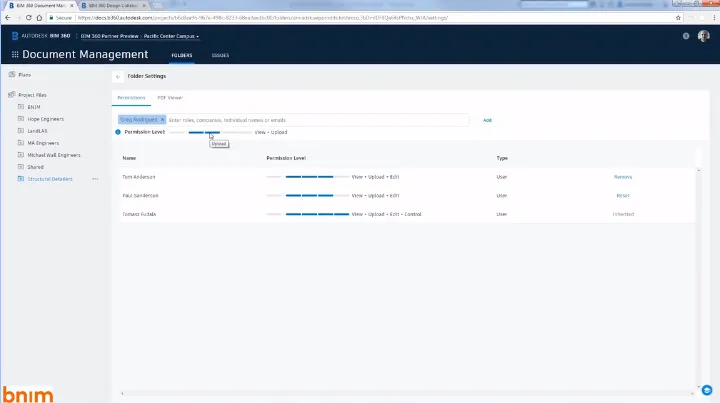Click Remove for Tom Anderson
The image size is (720, 403).
pos(622,177)
